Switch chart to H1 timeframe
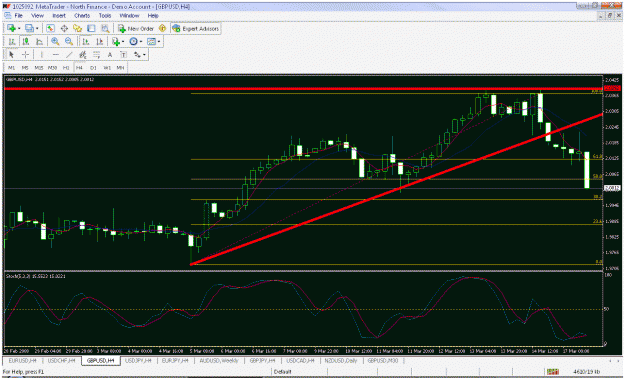Viewport: 625px width, 378px height. 66,68
